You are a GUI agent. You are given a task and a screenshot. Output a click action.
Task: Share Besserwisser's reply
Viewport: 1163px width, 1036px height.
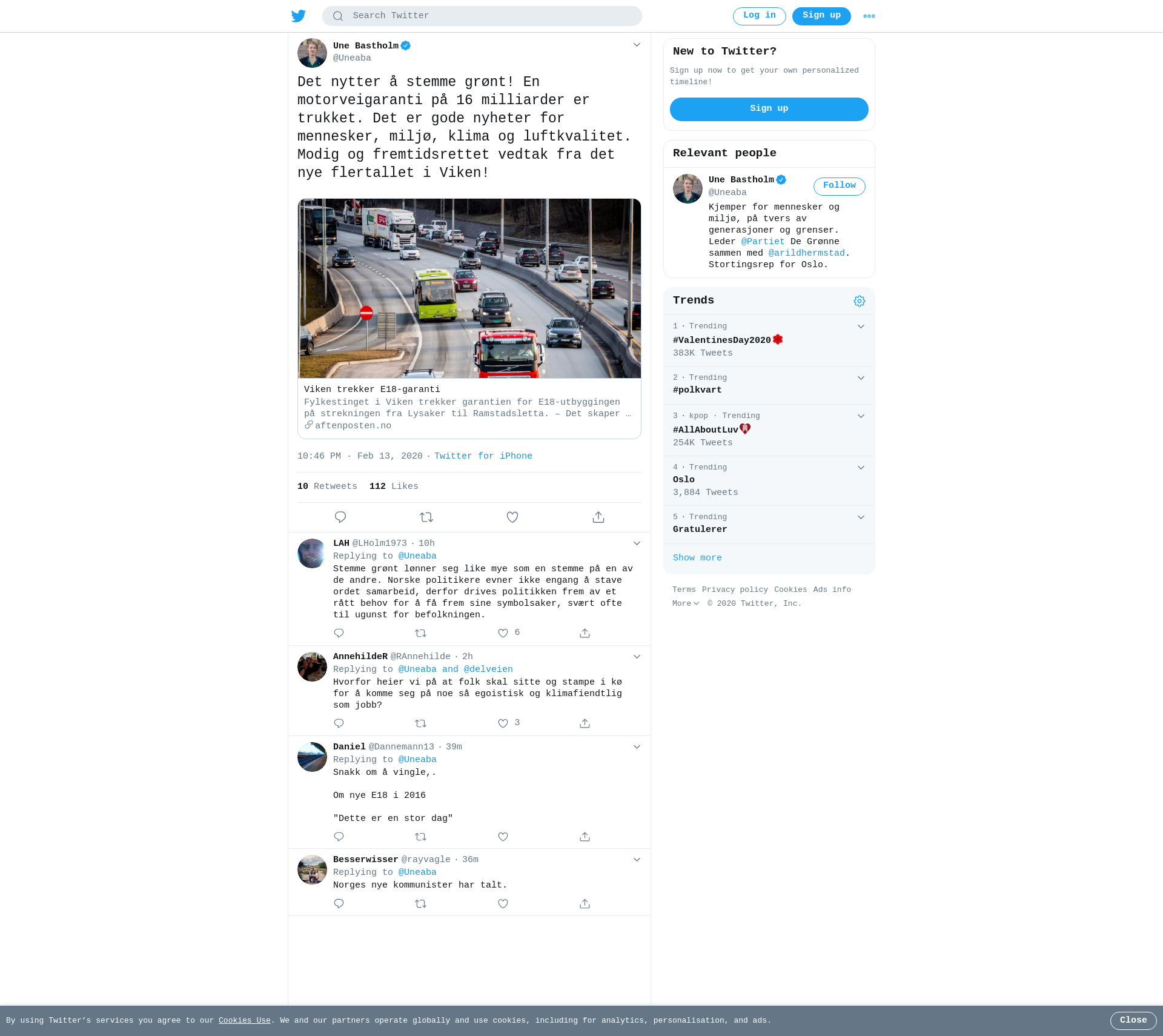click(585, 903)
